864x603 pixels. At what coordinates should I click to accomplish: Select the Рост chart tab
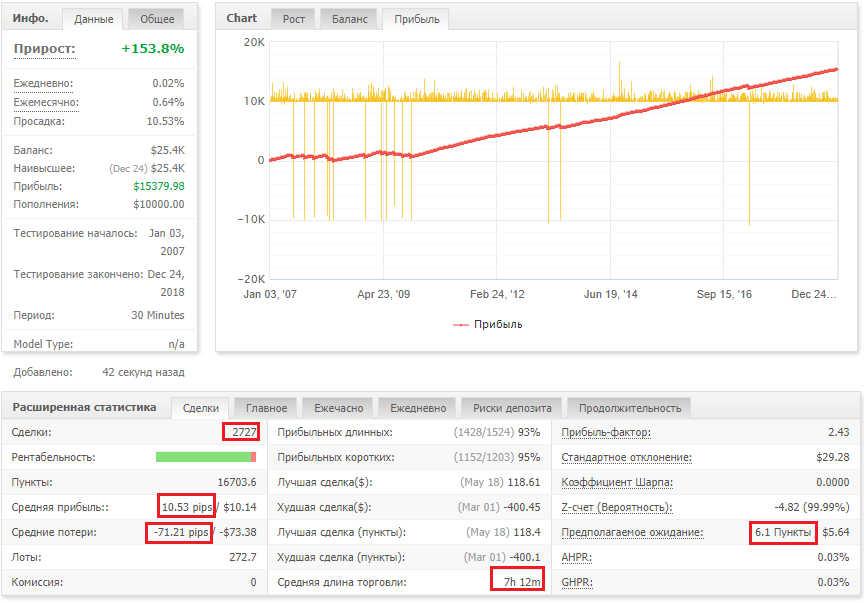tap(293, 19)
